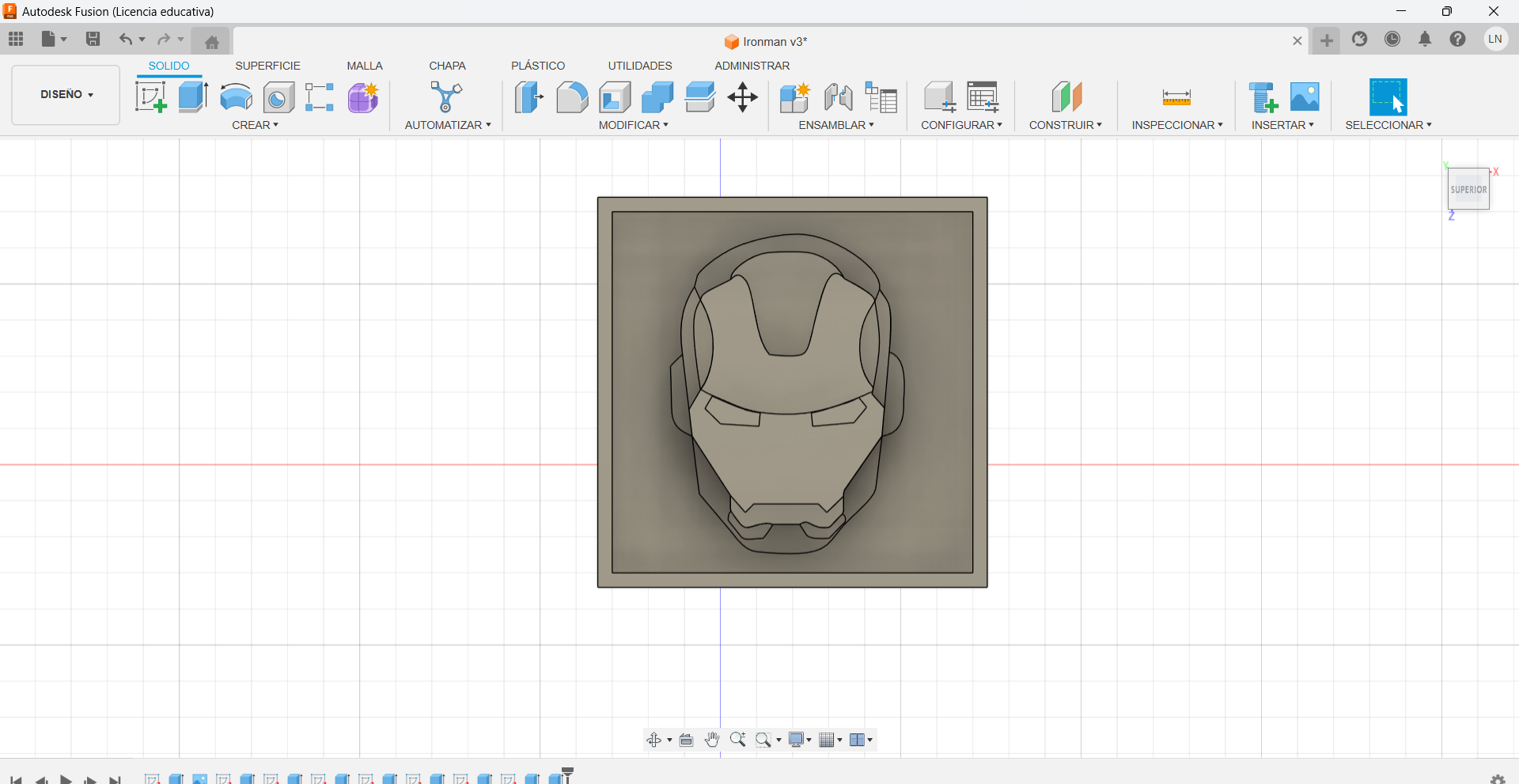Screen dimensions: 1519x784
Task: Open the Orbit type dropdown arrow
Action: (669, 740)
